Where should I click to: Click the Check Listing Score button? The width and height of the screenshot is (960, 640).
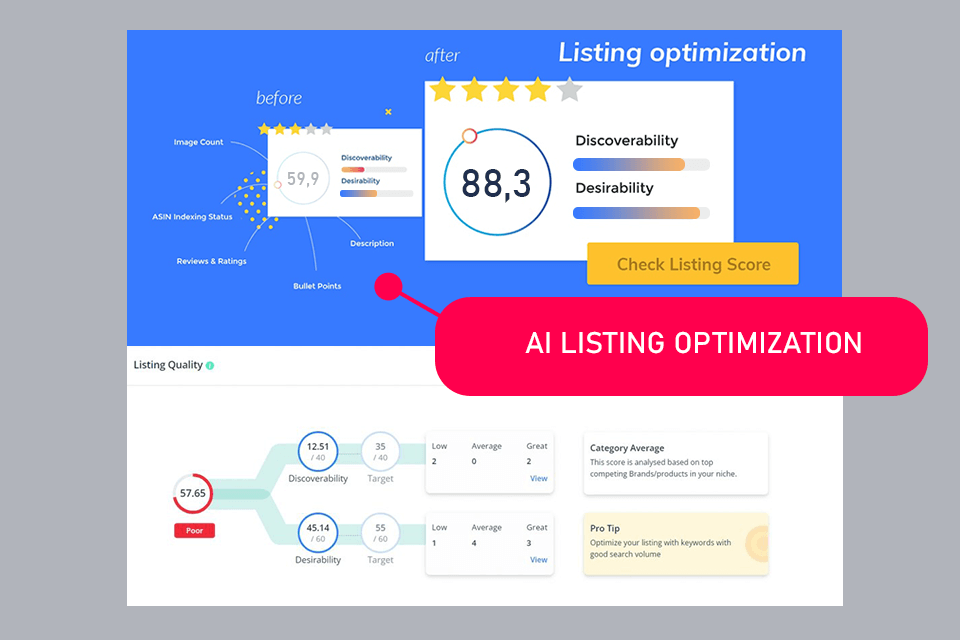tap(692, 264)
